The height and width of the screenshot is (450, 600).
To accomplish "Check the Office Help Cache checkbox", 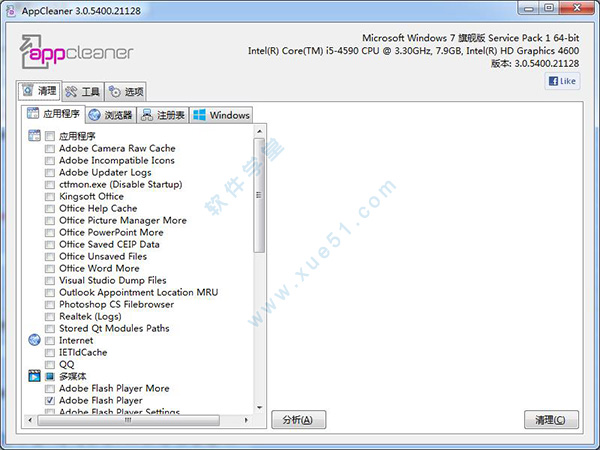I will click(x=50, y=208).
